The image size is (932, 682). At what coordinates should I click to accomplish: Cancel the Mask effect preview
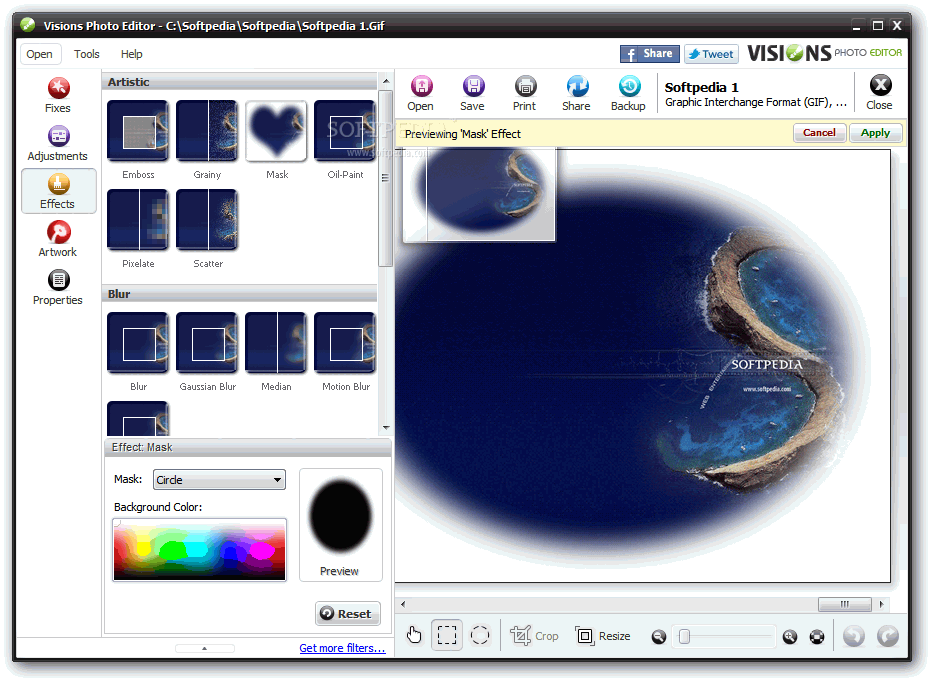(x=820, y=133)
